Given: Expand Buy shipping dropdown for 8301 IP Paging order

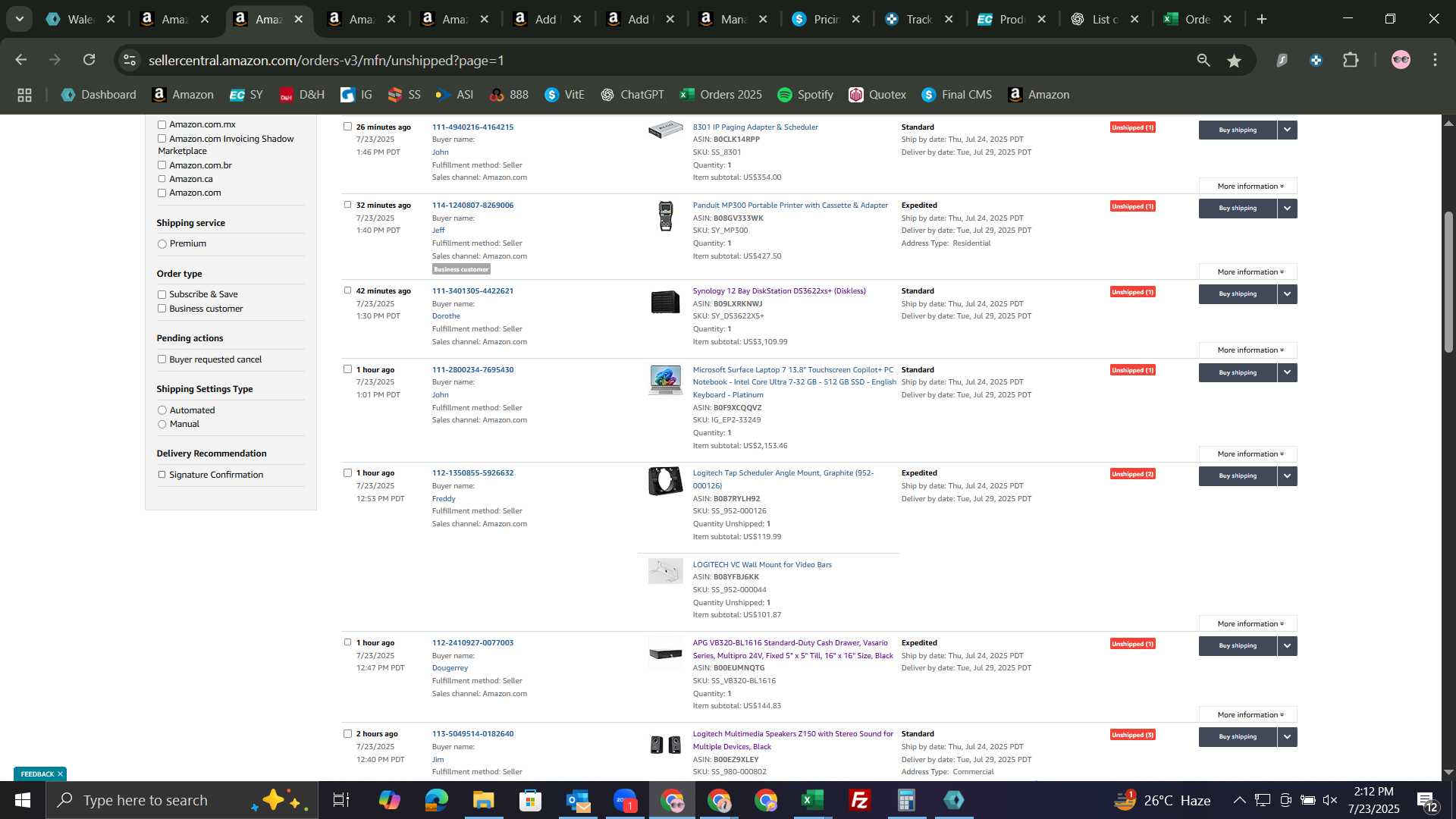Looking at the screenshot, I should pyautogui.click(x=1287, y=130).
